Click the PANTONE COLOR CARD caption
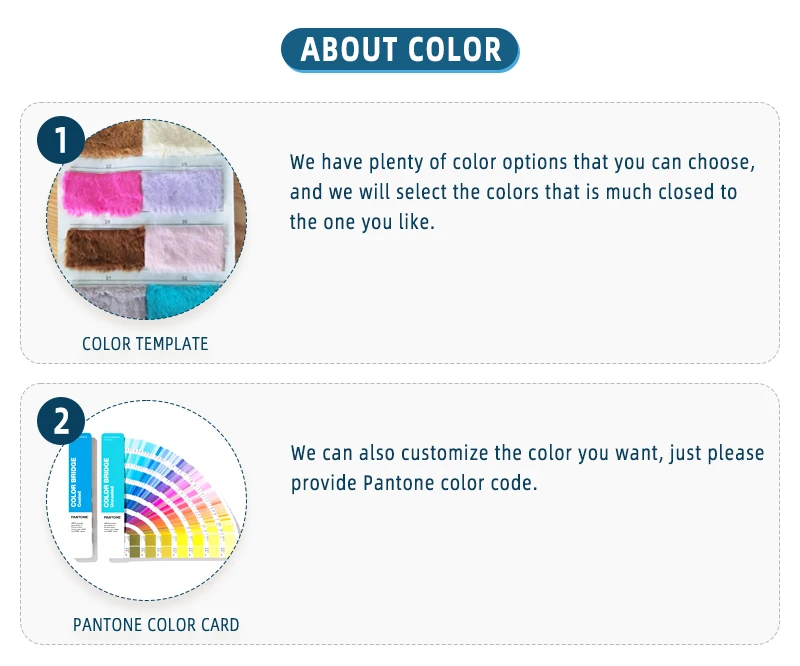 (x=156, y=625)
